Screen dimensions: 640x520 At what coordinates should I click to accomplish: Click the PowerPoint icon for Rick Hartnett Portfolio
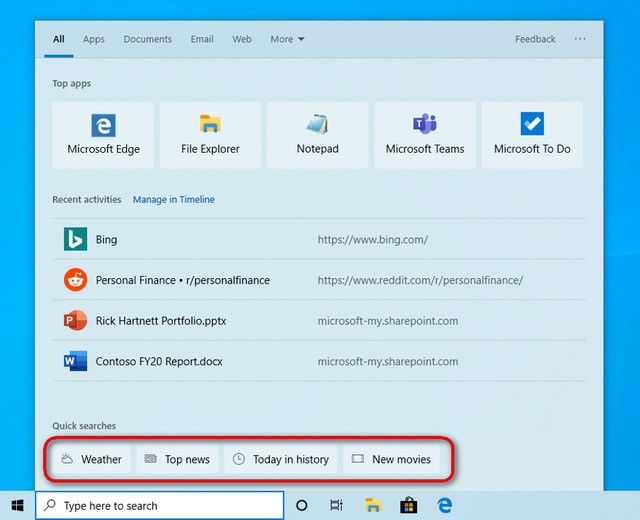76,320
